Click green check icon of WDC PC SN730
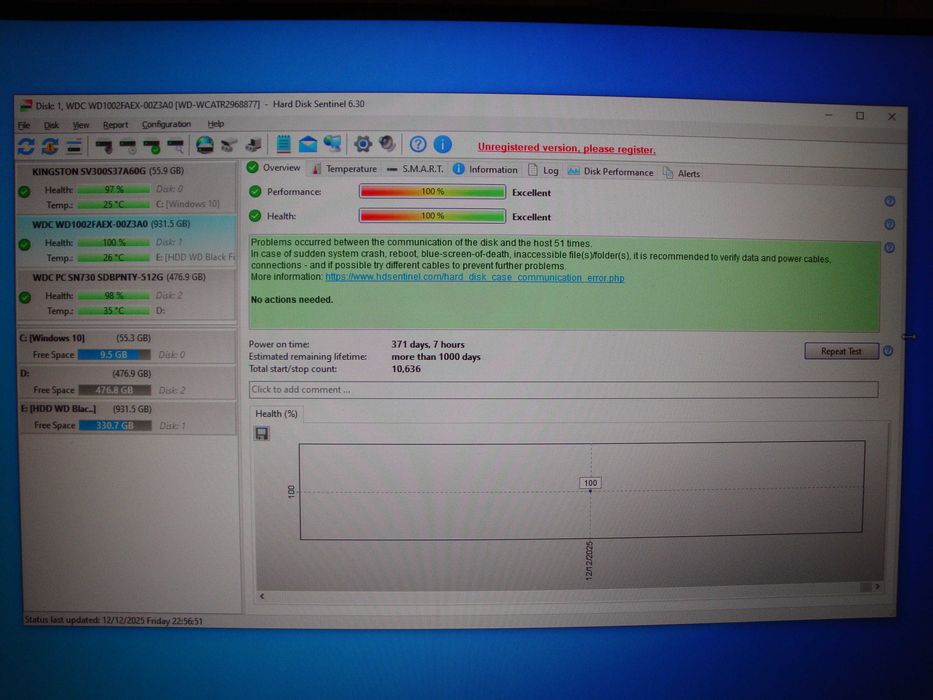Screen dimensions: 933x700 tap(25, 297)
